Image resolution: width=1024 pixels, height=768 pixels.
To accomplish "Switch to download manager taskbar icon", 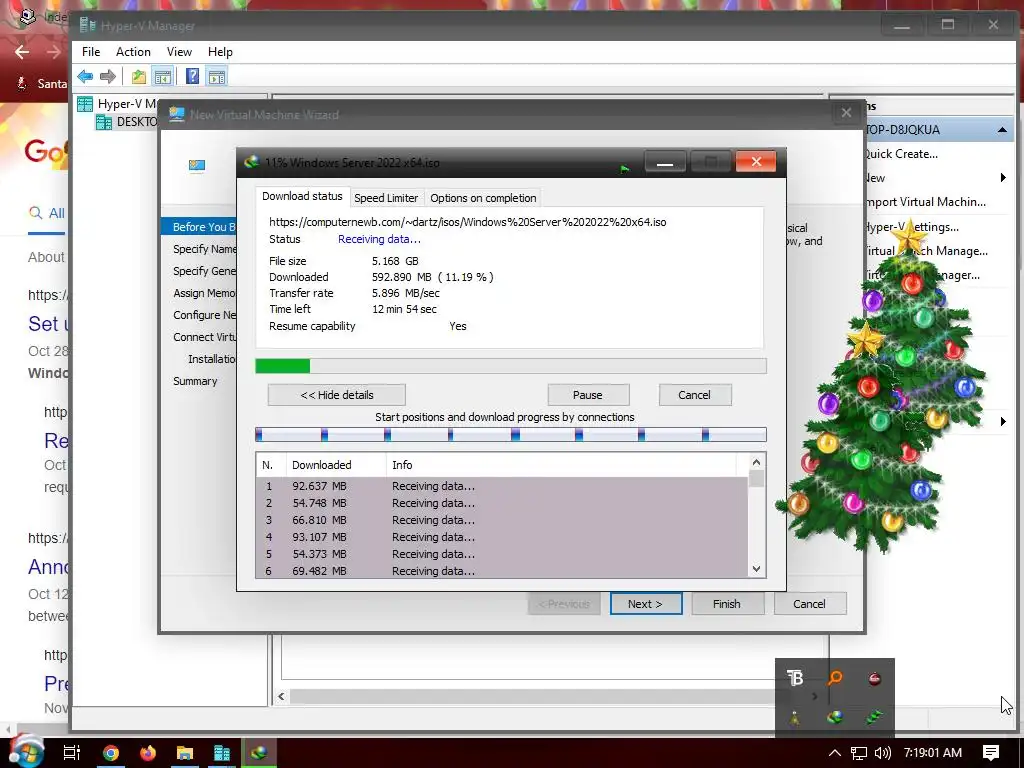I will pyautogui.click(x=259, y=753).
